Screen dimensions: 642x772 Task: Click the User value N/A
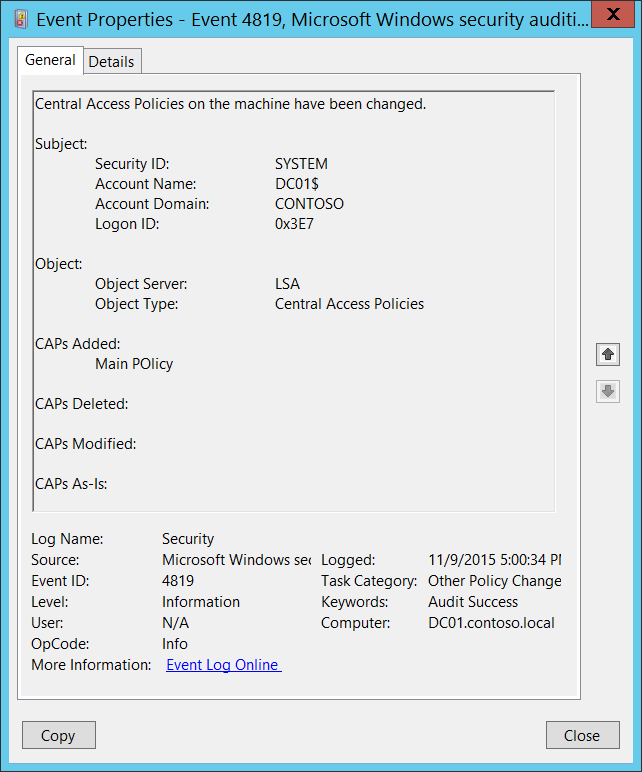(175, 623)
